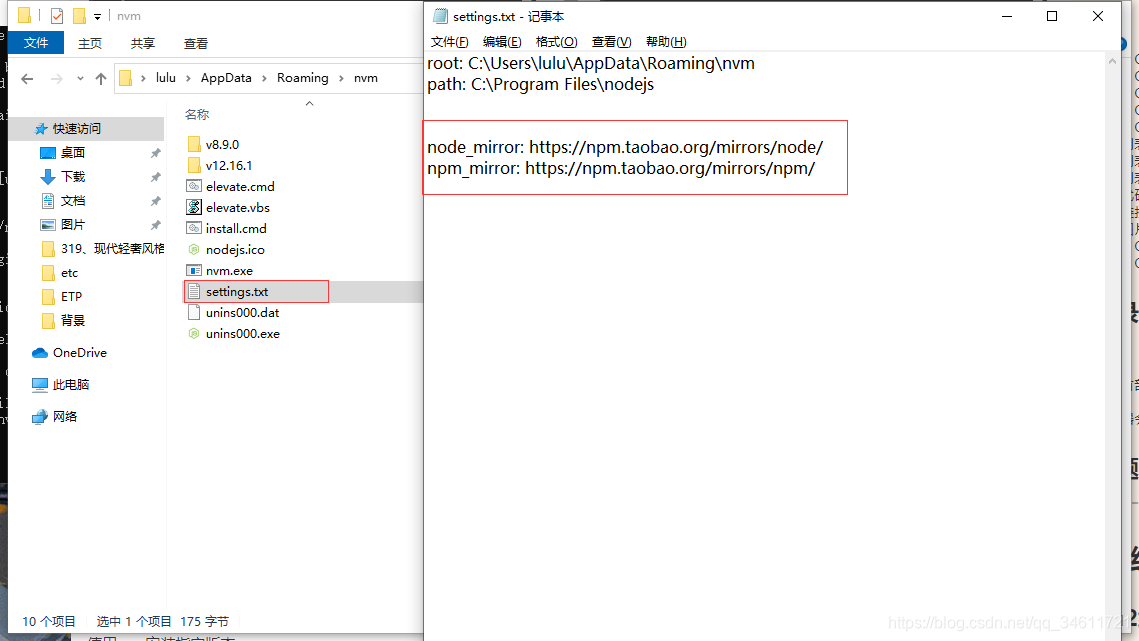Screen dimensions: 1139x641
Task: Select OneDrive in the sidebar
Action: (x=78, y=352)
